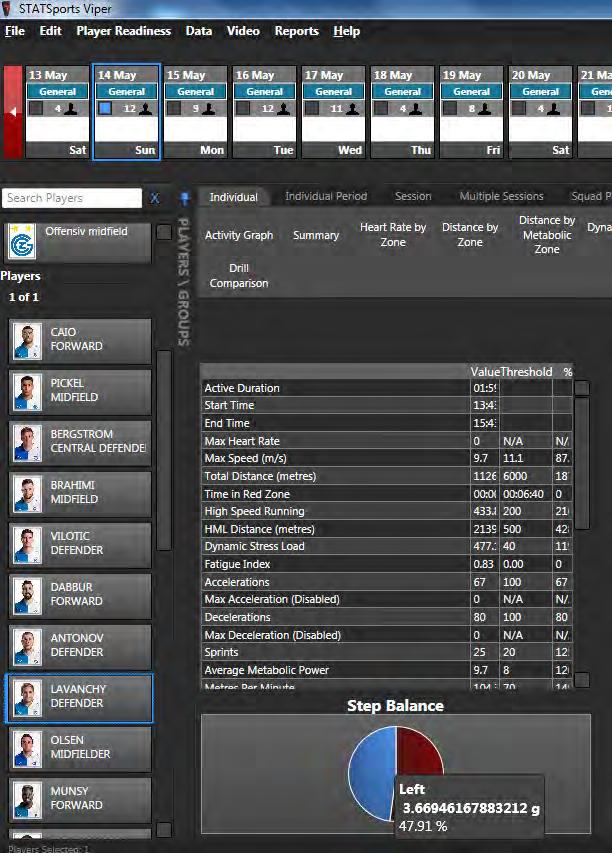Click the pin icon of Players panel
This screenshot has height=853, width=612.
point(184,199)
